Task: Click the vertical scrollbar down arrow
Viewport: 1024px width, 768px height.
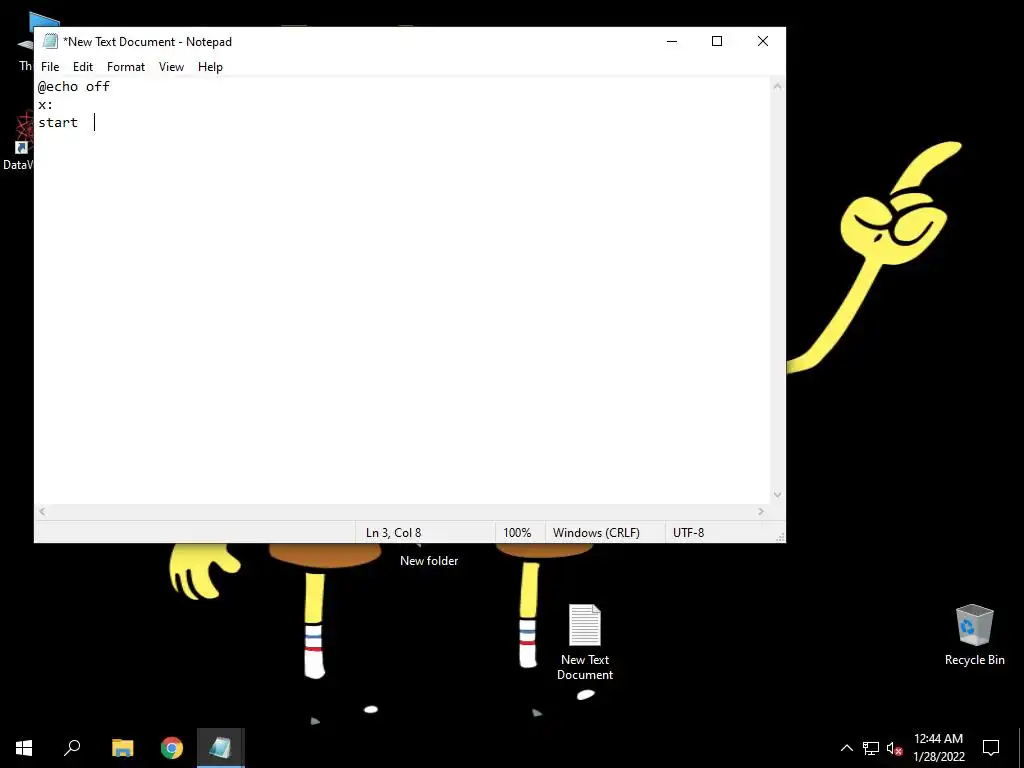Action: coord(777,494)
